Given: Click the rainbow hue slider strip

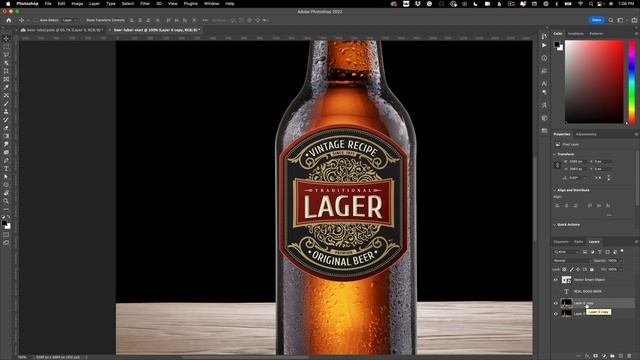Looking at the screenshot, I should point(632,81).
